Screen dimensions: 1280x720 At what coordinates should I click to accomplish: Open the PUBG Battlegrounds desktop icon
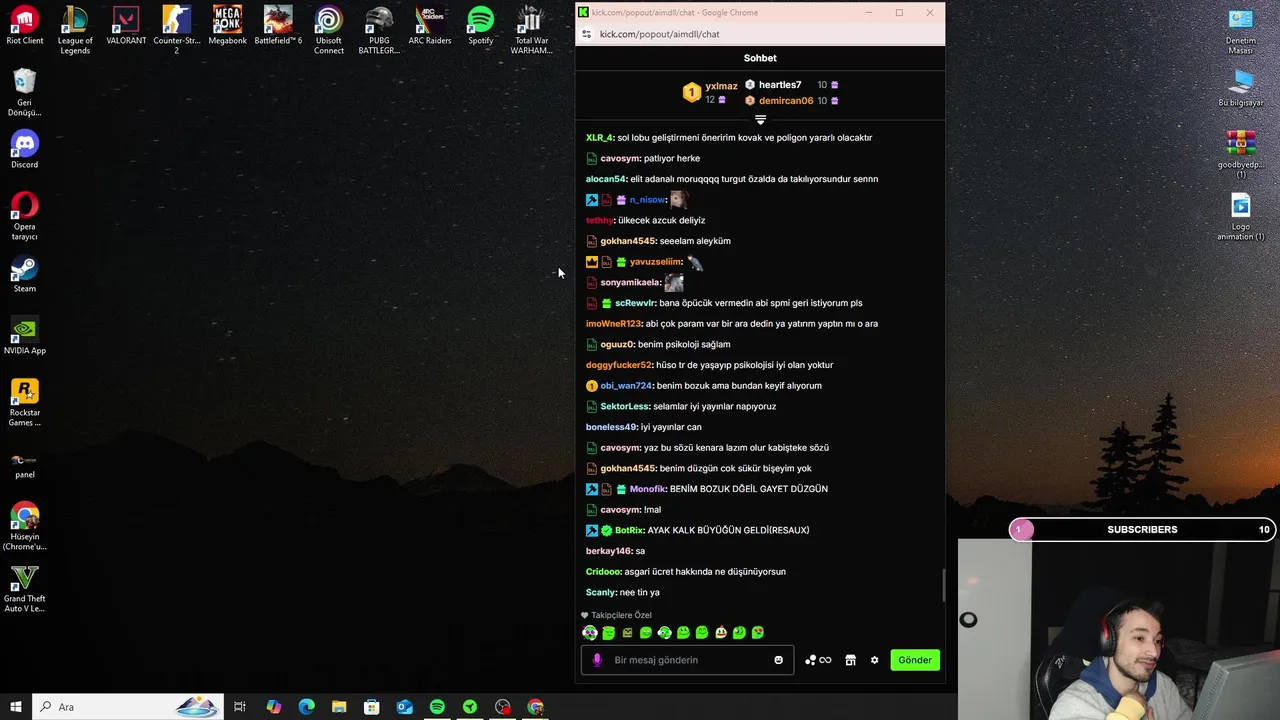[x=379, y=31]
